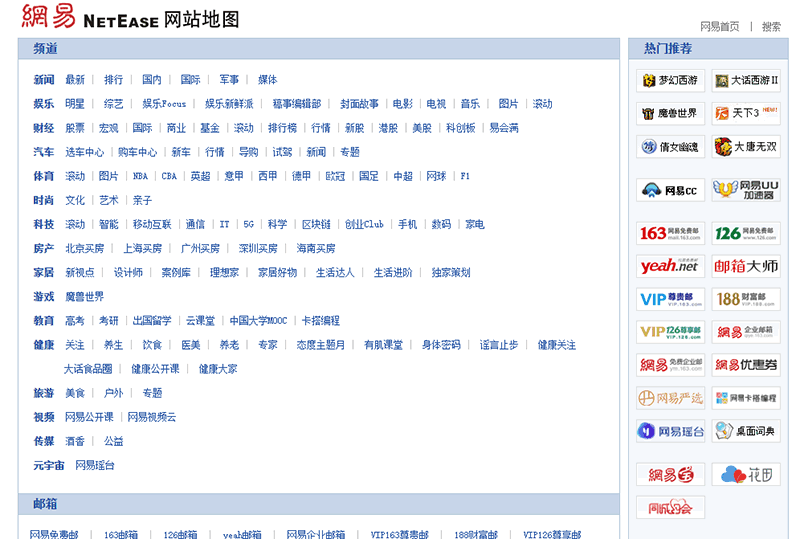Open the 元宇宙 channel heading
Viewport: 800px width, 539px height.
point(49,466)
